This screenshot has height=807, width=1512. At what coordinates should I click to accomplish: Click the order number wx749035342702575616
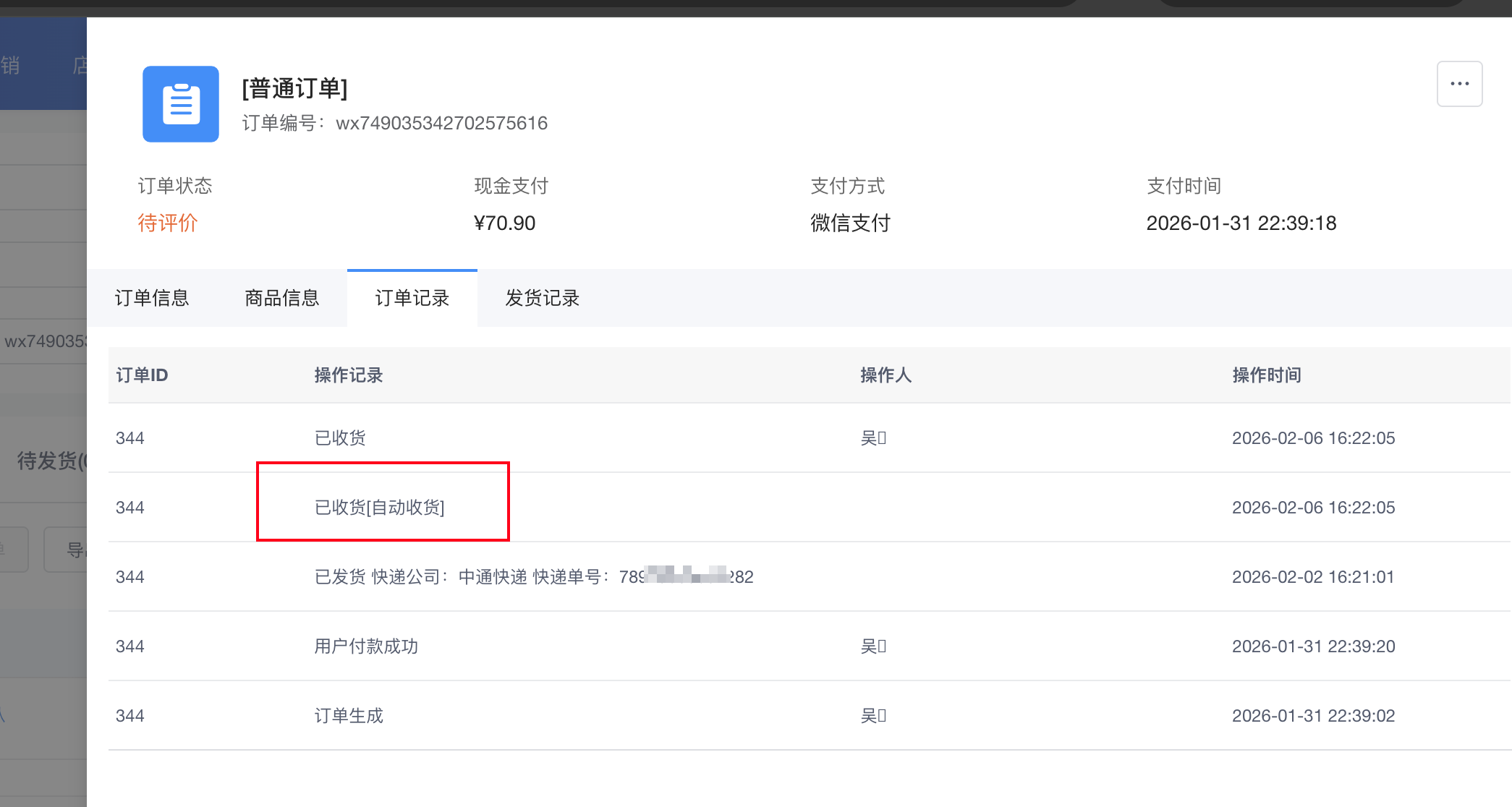(441, 124)
